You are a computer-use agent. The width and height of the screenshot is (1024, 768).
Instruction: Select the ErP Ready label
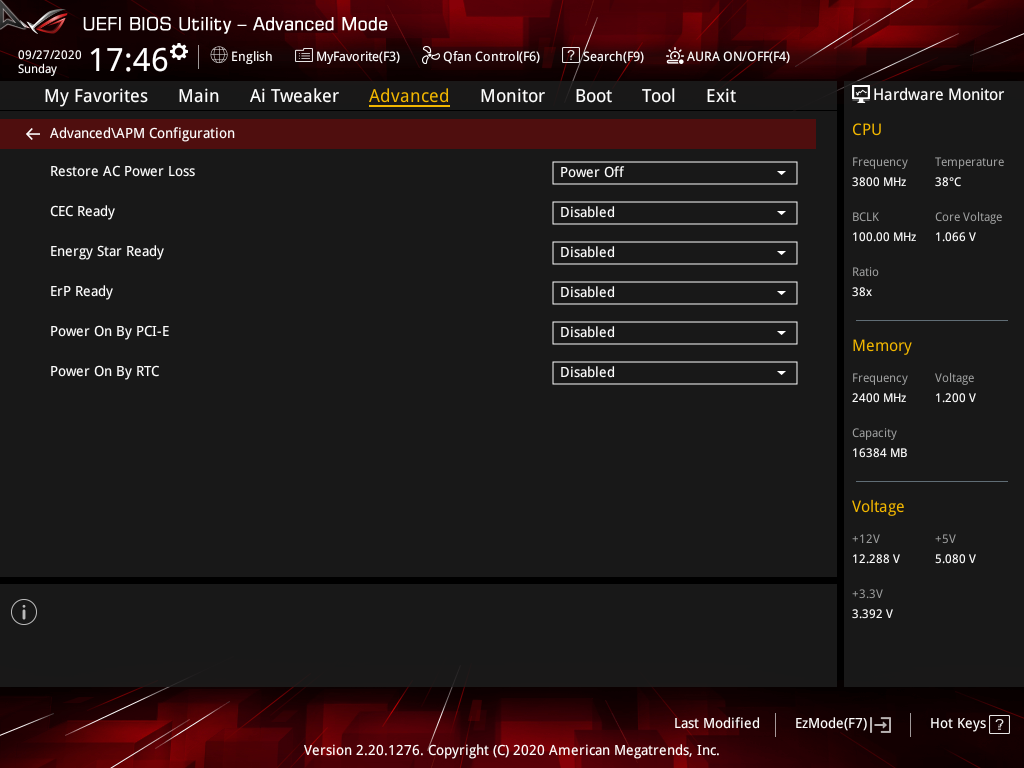[82, 291]
